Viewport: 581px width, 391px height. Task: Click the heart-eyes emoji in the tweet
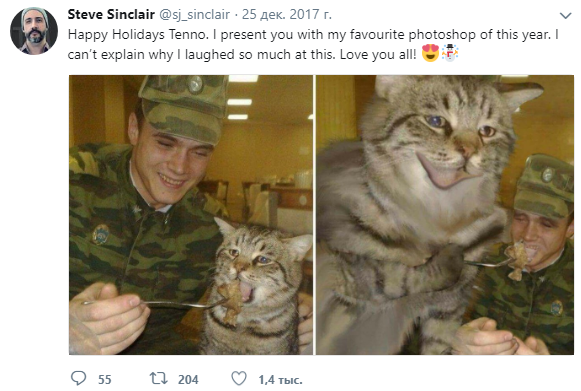click(x=430, y=53)
